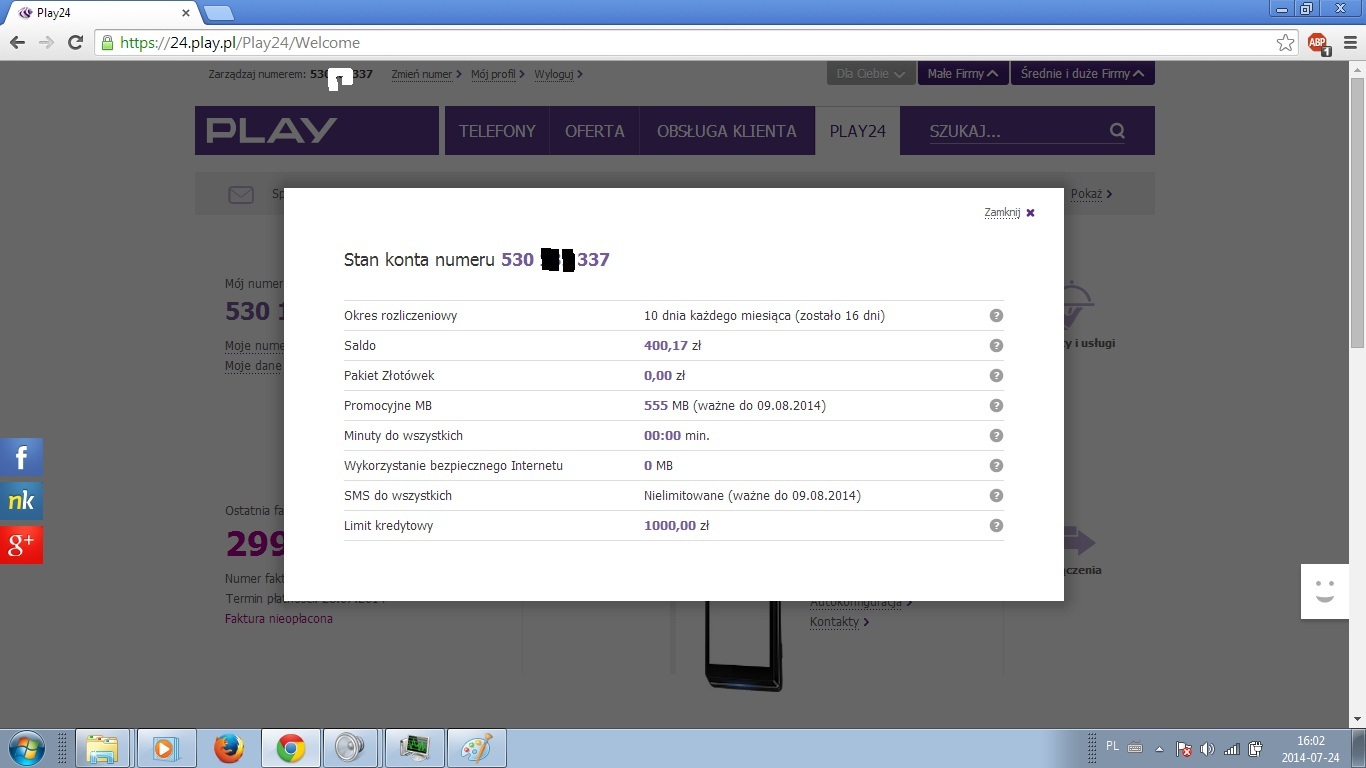Click Okres rozliczeniowy 10 dnia value
1366x768 pixels.
764,315
